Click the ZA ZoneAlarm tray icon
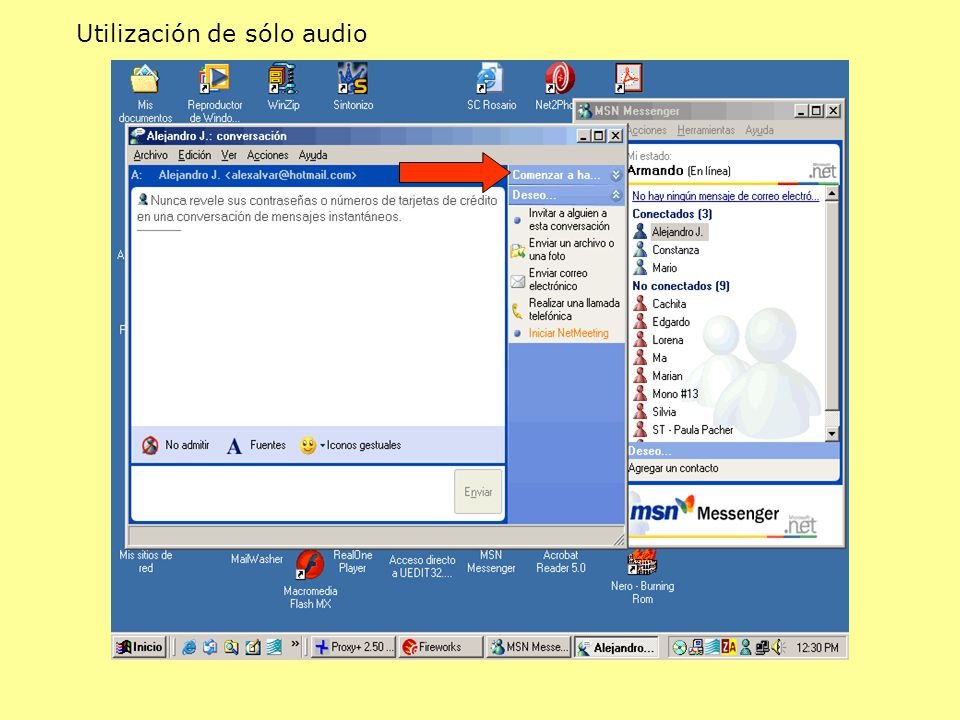Screen dimensions: 960x720 pyautogui.click(x=729, y=647)
